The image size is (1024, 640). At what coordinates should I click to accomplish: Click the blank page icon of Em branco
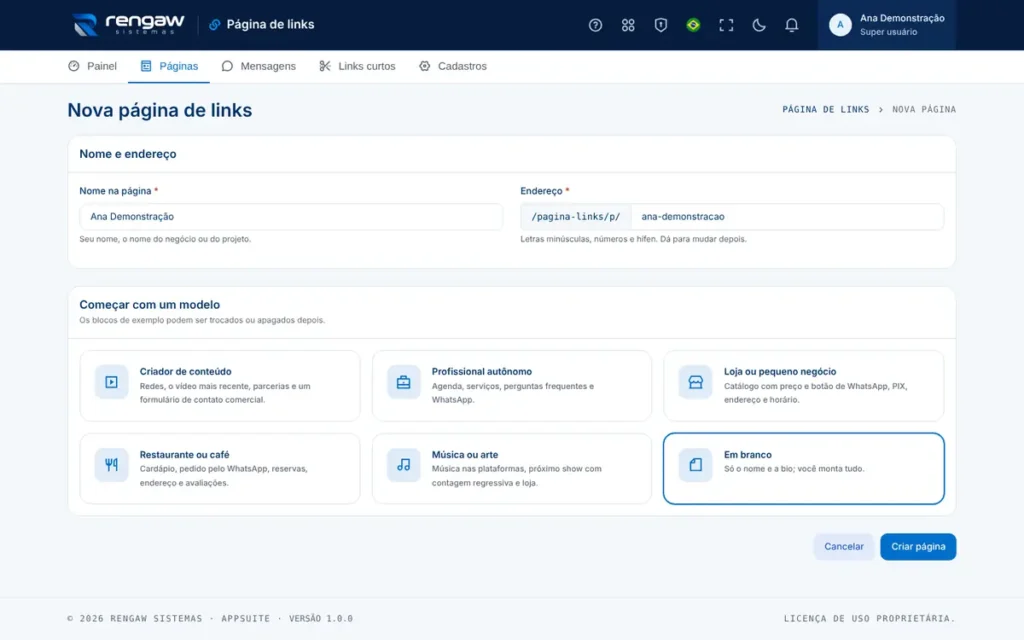pyautogui.click(x=696, y=465)
